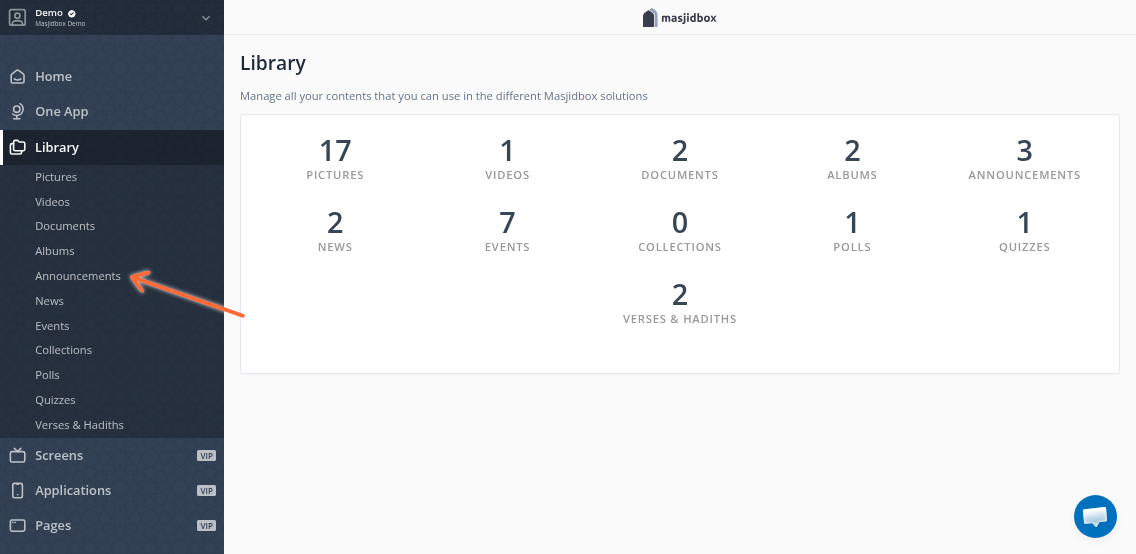
Task: Go to Verses & Hadiths in sidebar
Action: tap(79, 425)
